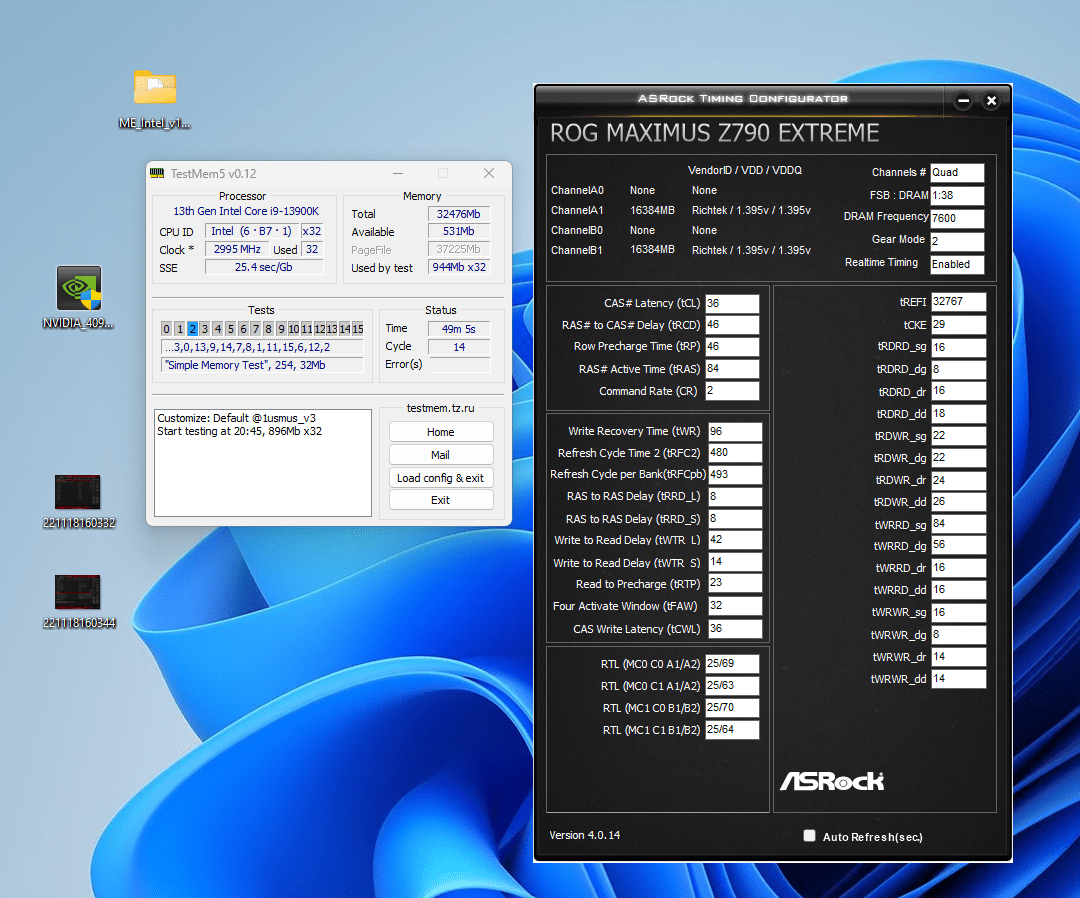Viewport: 1080px width, 898px height.
Task: Click the tRRD_S value field
Action: 736,518
